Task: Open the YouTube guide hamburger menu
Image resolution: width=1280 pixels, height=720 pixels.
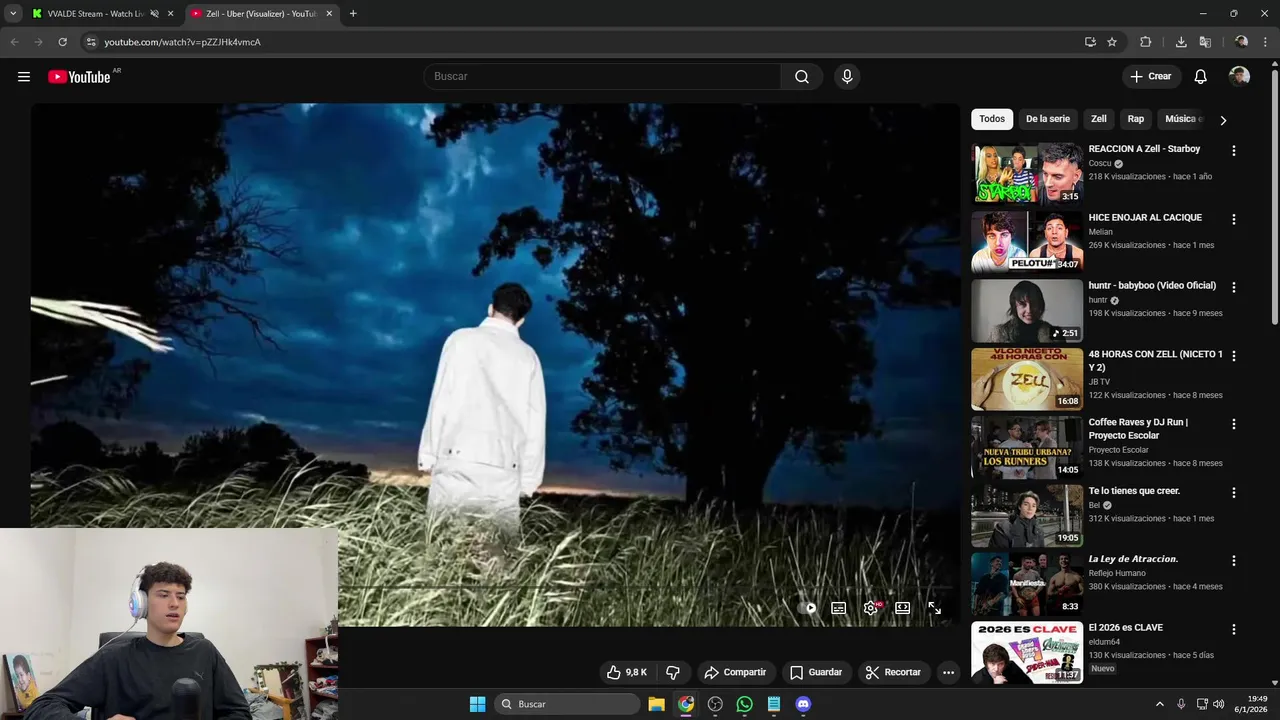Action: [24, 77]
